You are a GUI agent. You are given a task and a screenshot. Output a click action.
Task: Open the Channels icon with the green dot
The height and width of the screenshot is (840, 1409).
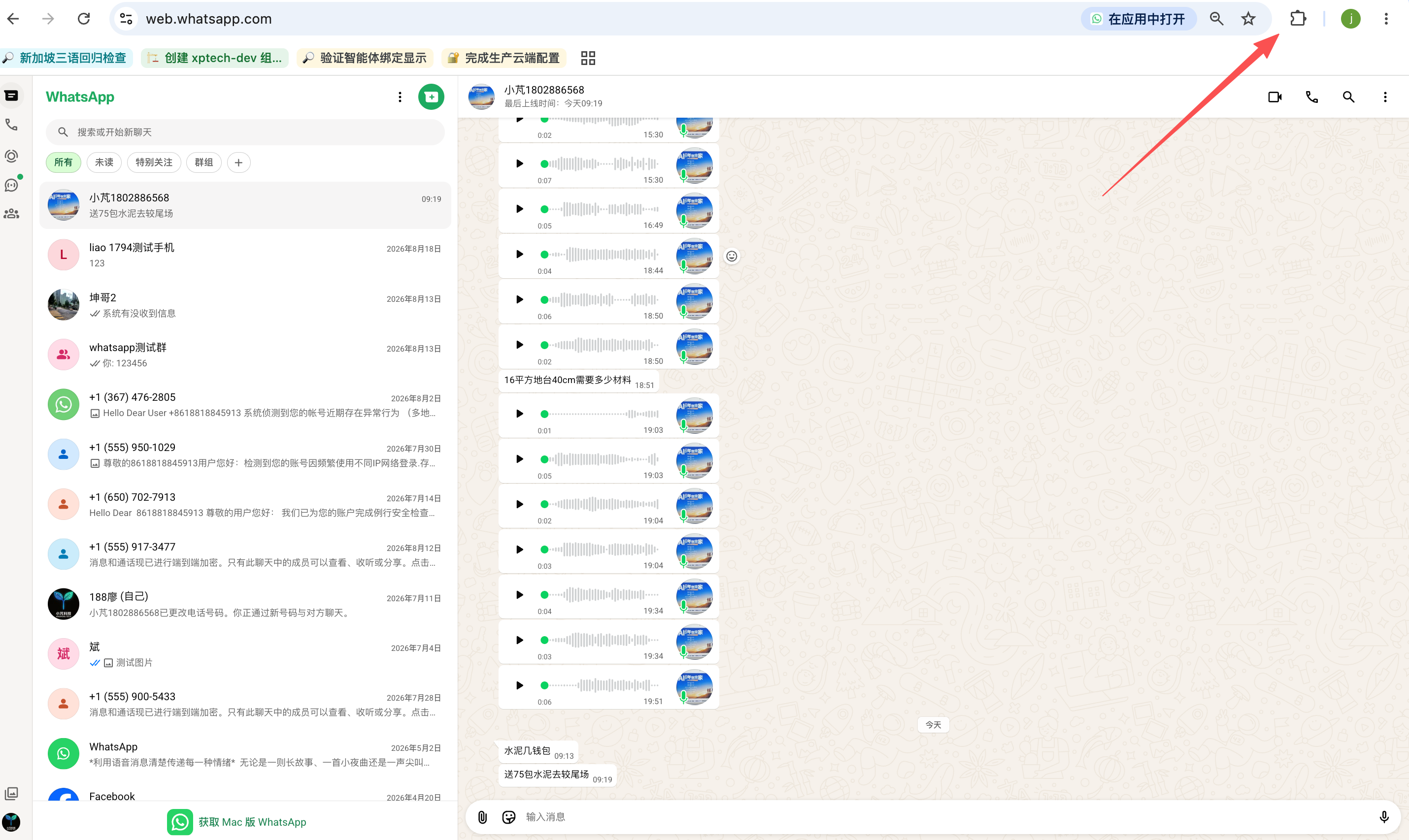pos(12,185)
